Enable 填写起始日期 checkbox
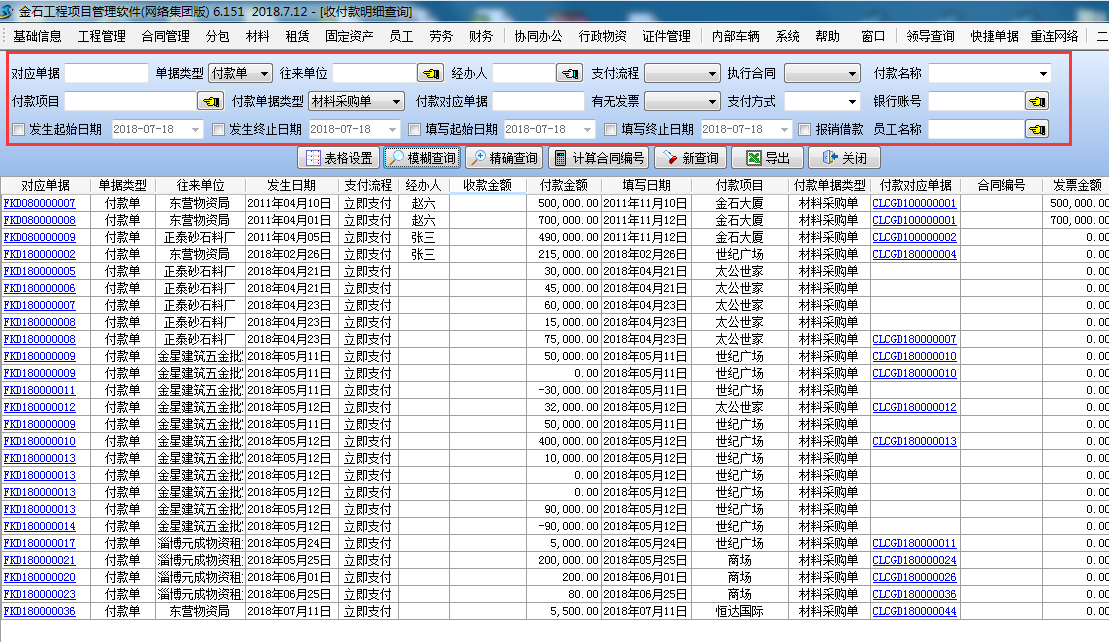This screenshot has width=1109, height=642. click(x=415, y=129)
